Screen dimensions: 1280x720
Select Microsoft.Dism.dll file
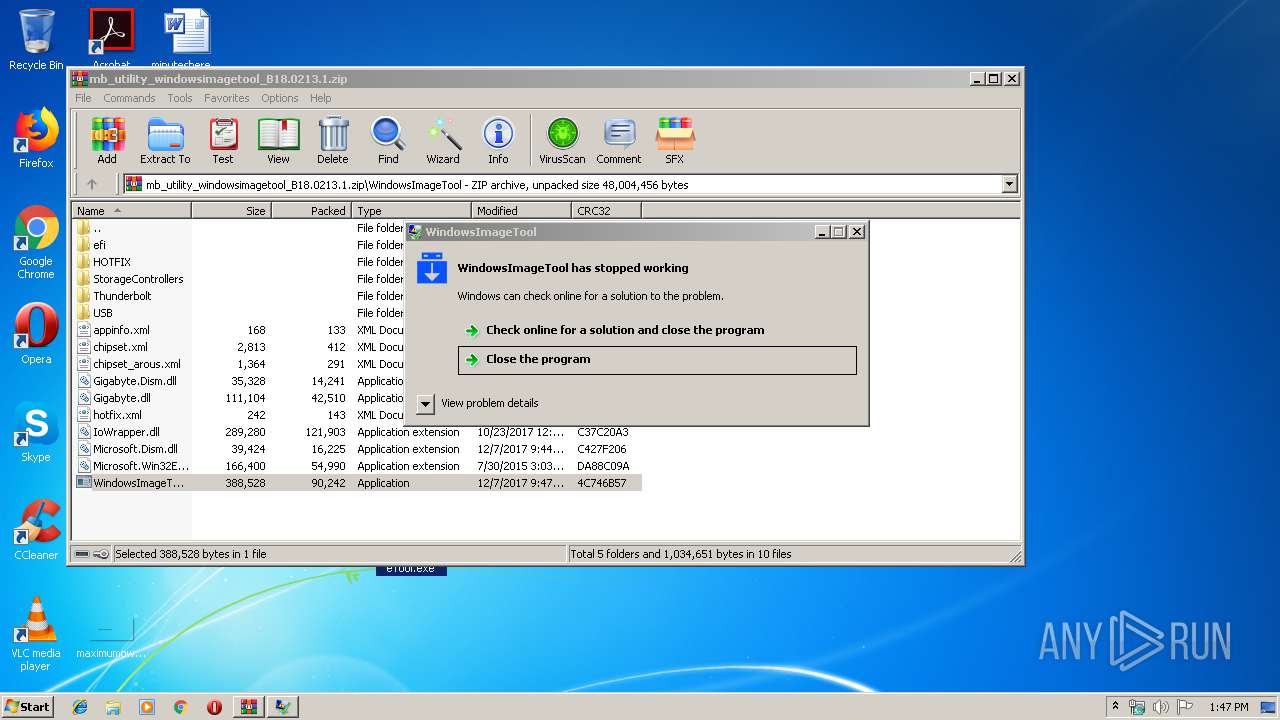pos(135,449)
